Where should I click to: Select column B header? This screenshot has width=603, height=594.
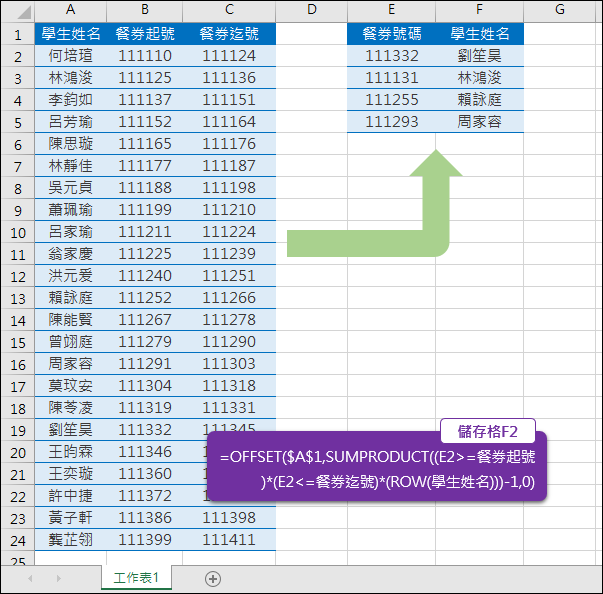[x=145, y=10]
